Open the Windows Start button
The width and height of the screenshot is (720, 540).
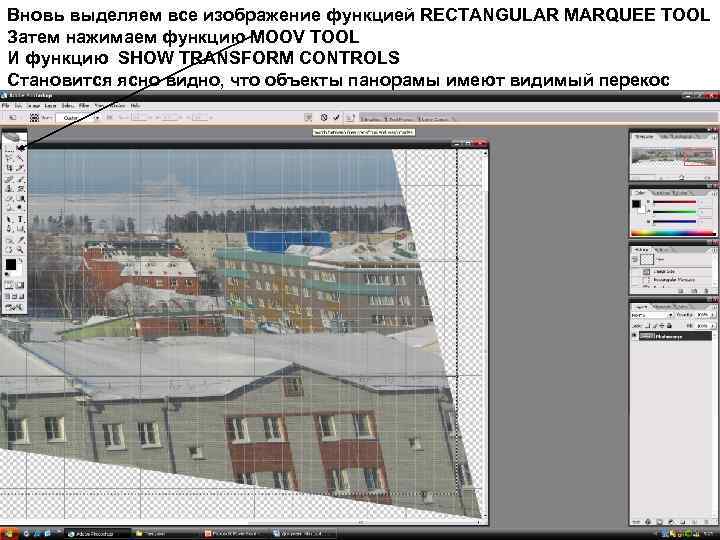tap(9, 534)
